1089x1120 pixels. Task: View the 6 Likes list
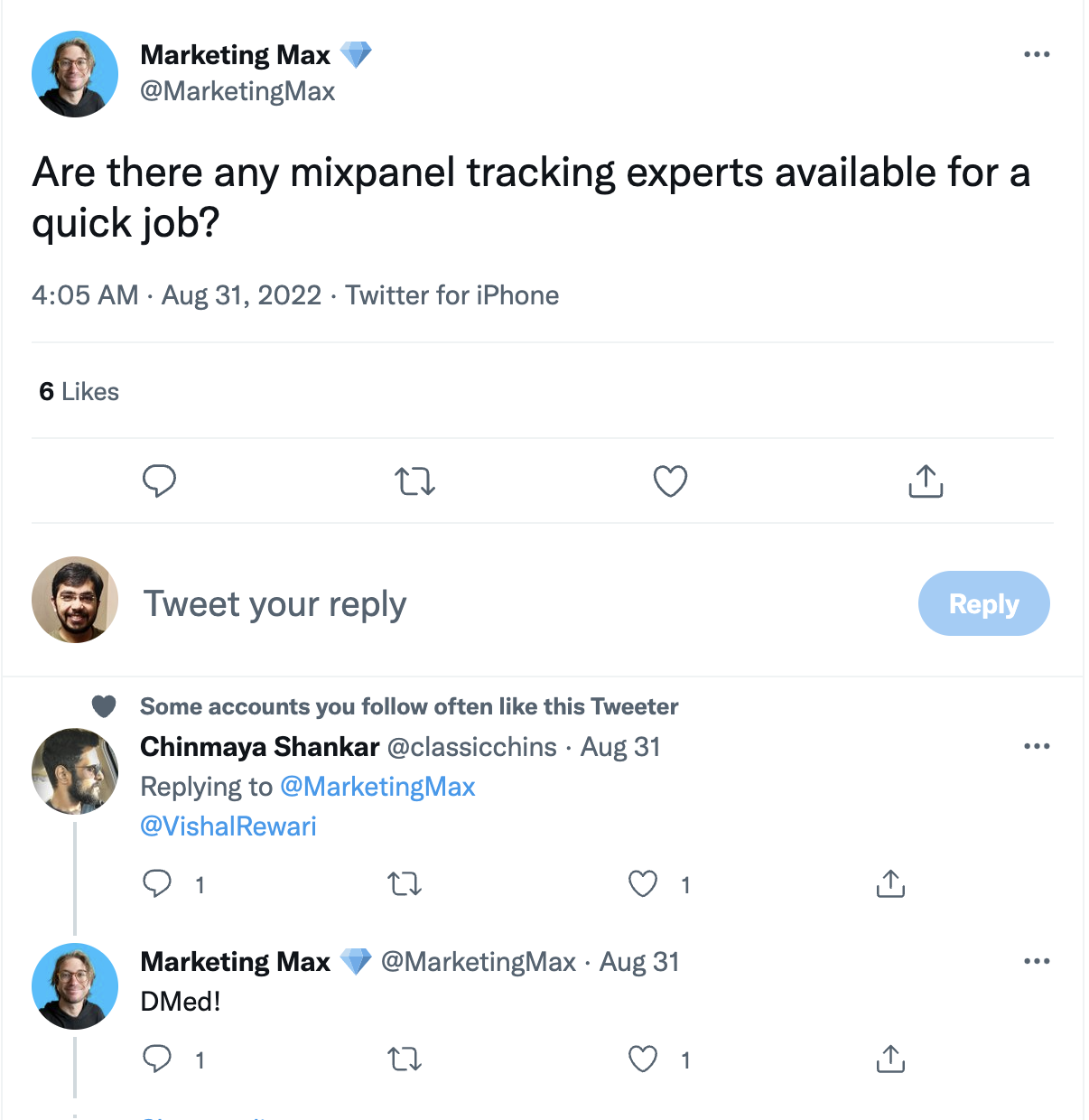(79, 392)
